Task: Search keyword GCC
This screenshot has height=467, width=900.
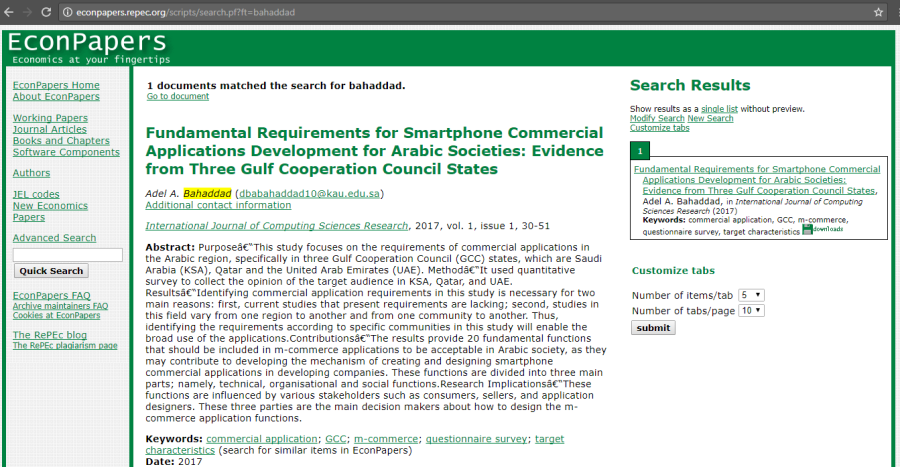Action: point(336,439)
